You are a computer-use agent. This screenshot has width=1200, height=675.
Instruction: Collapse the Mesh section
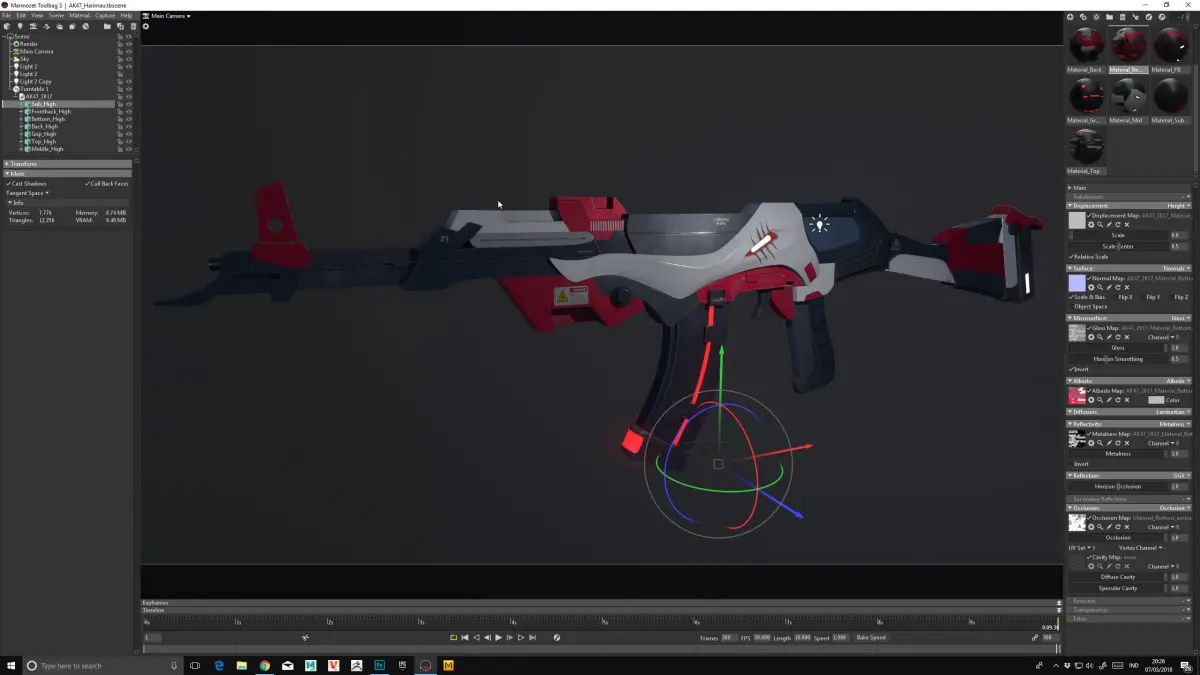click(x=67, y=174)
